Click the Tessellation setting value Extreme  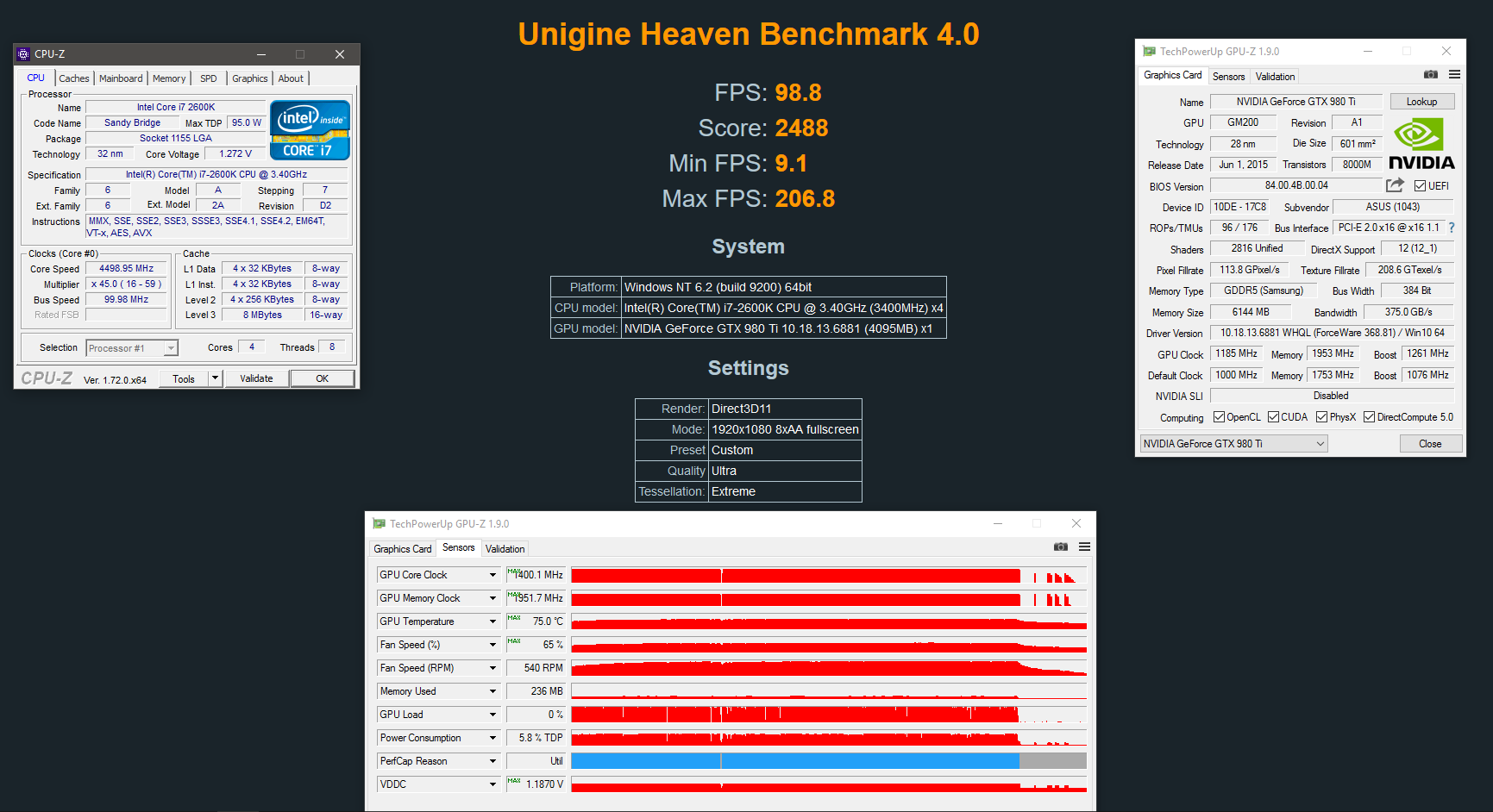(x=733, y=491)
